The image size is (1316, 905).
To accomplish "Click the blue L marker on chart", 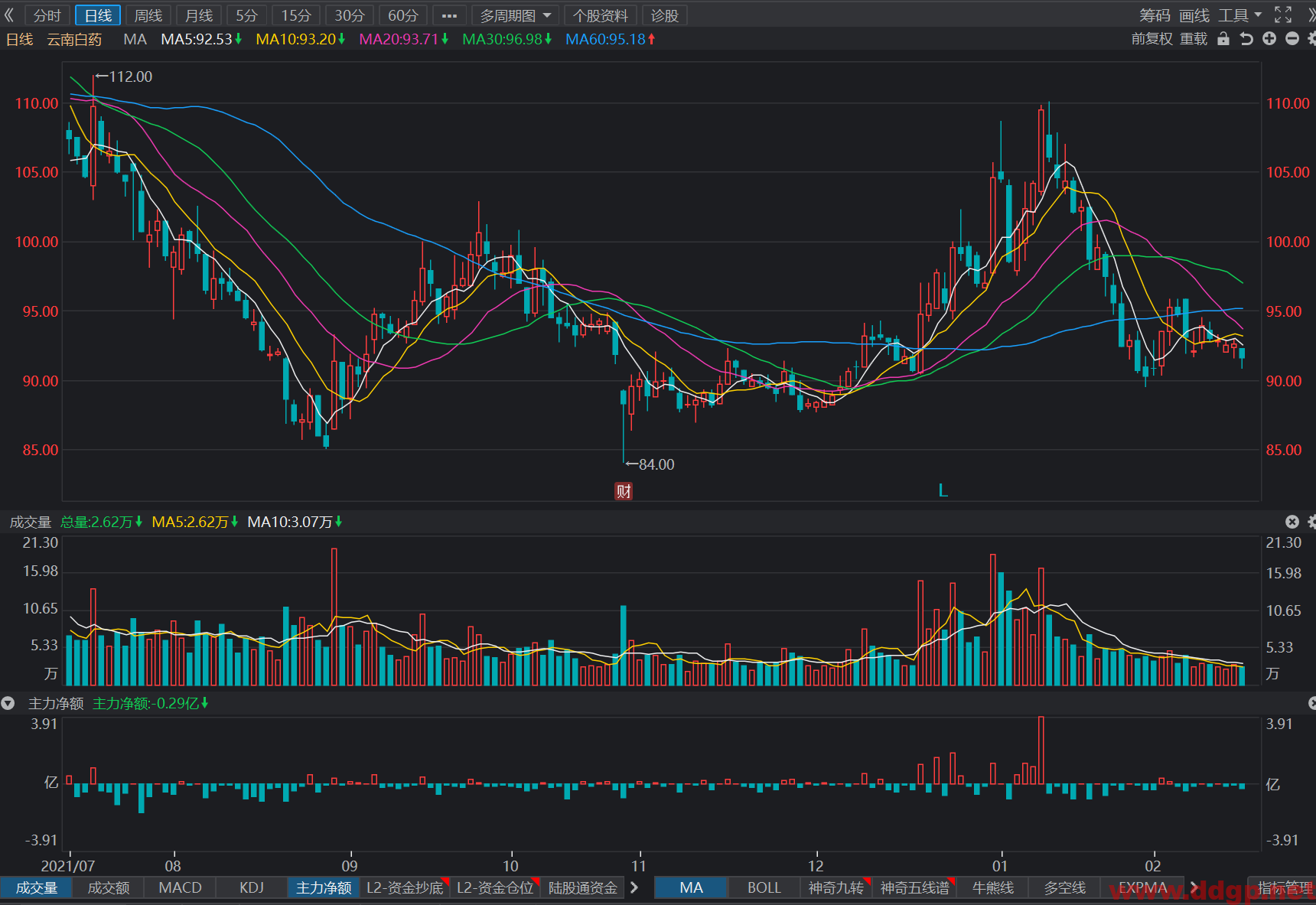I will (943, 490).
